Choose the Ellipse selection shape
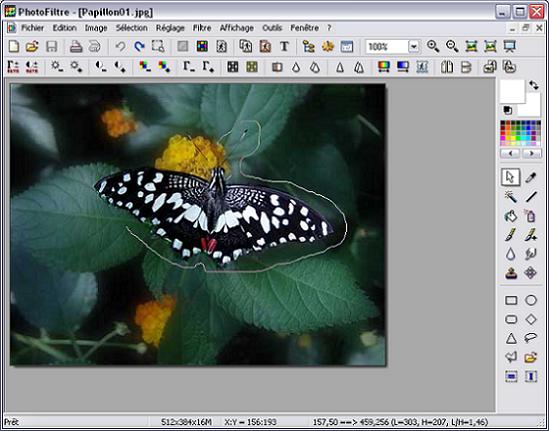The height and width of the screenshot is (431, 549). point(531,300)
